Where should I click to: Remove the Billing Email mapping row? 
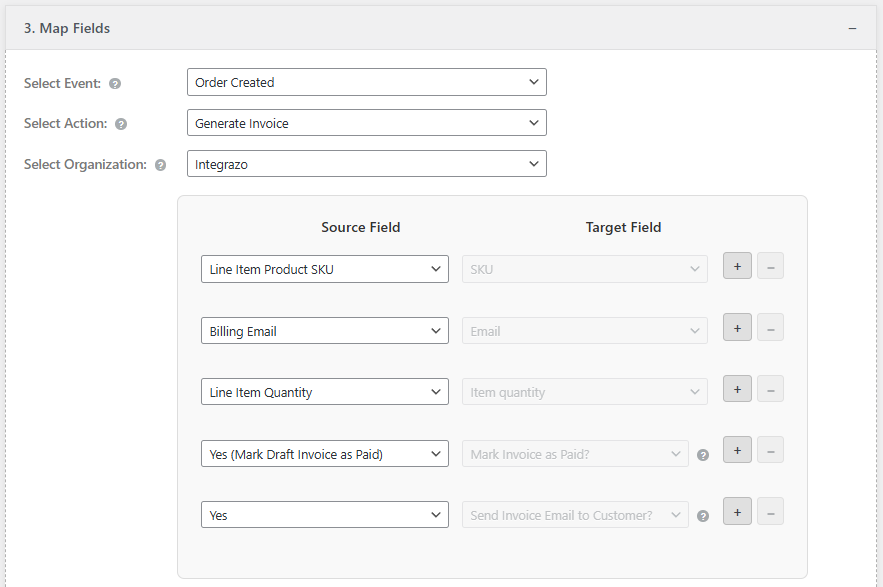770,328
